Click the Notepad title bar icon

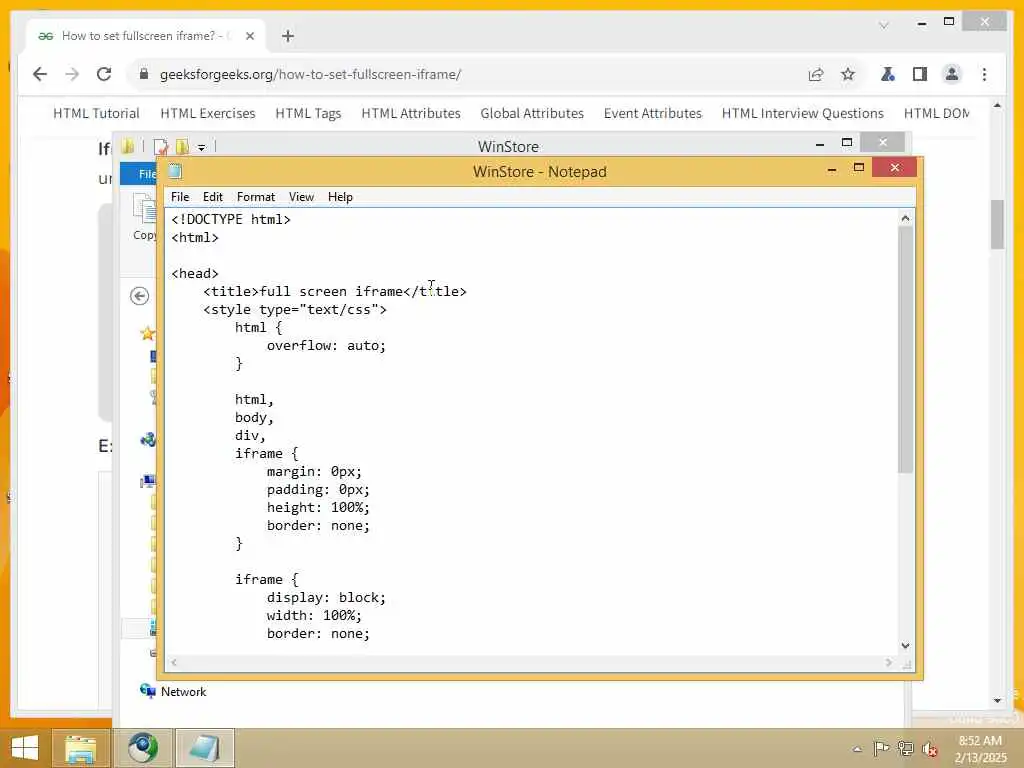point(175,171)
